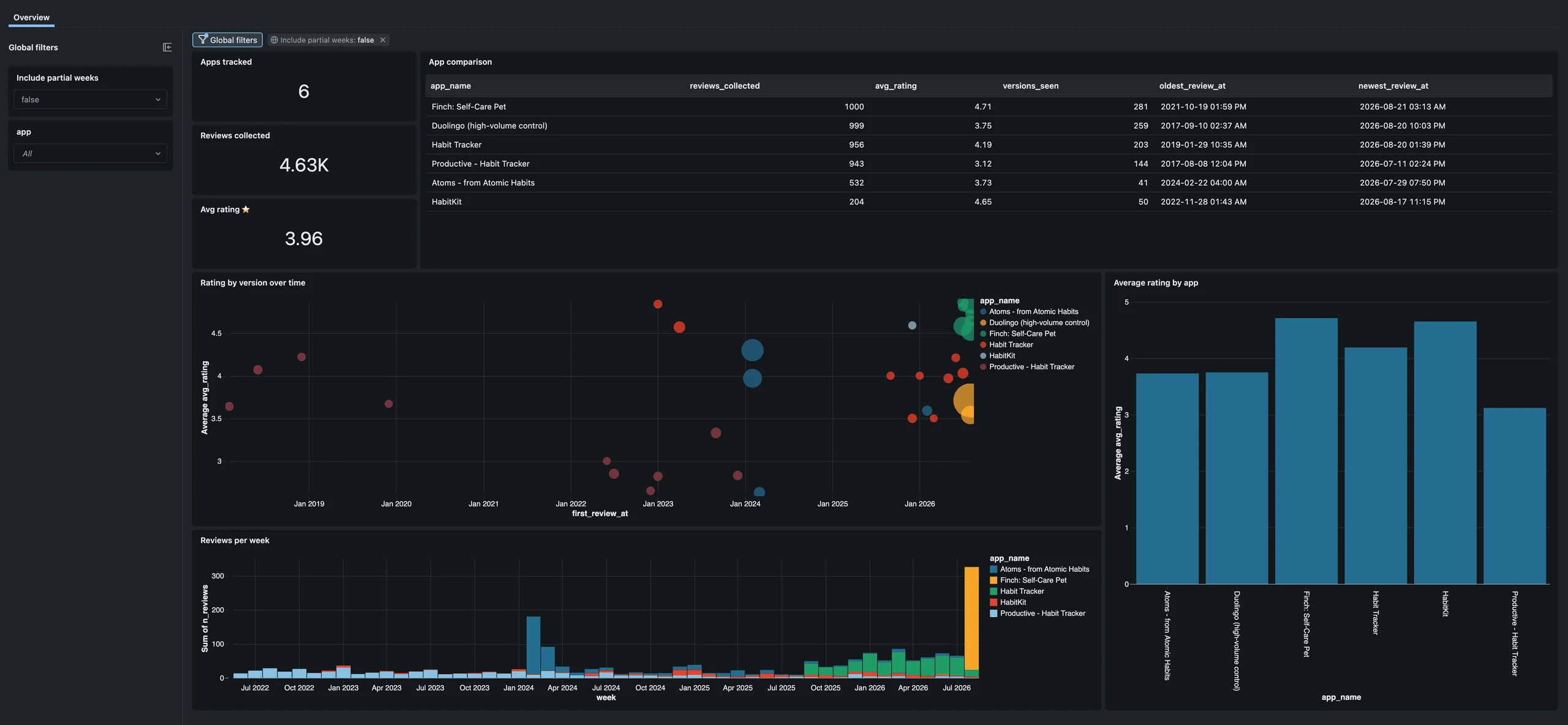
Task: Click the Avg rating 3.96 value
Action: click(304, 238)
